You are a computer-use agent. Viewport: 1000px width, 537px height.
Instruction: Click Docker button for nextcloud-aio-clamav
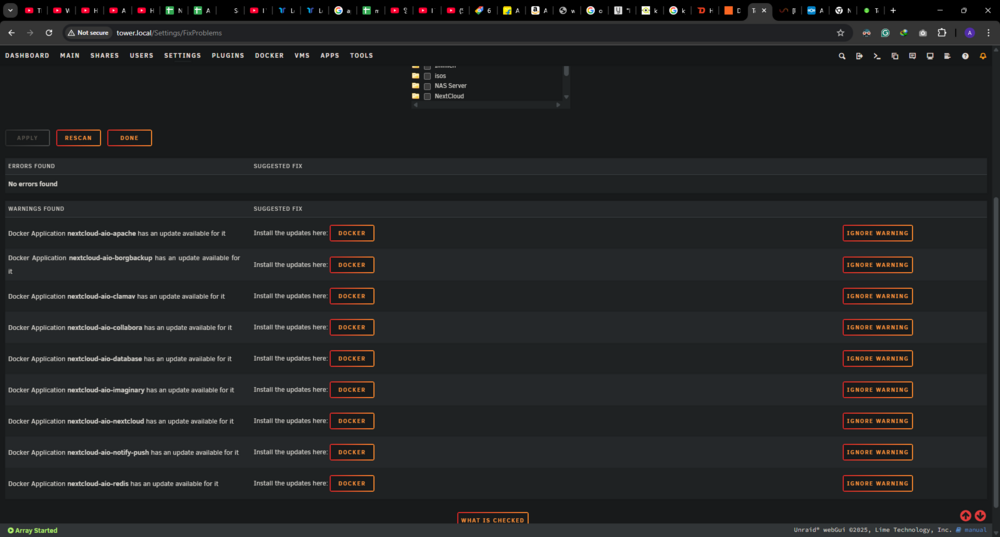[x=352, y=296]
